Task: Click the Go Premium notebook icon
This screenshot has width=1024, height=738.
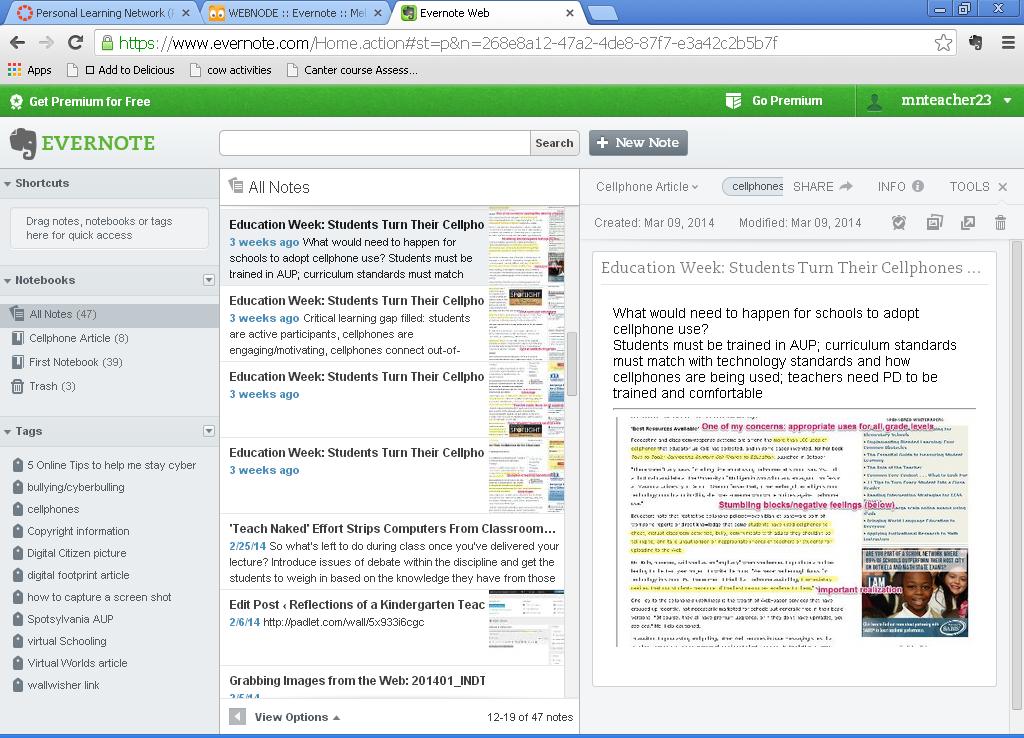Action: (733, 101)
